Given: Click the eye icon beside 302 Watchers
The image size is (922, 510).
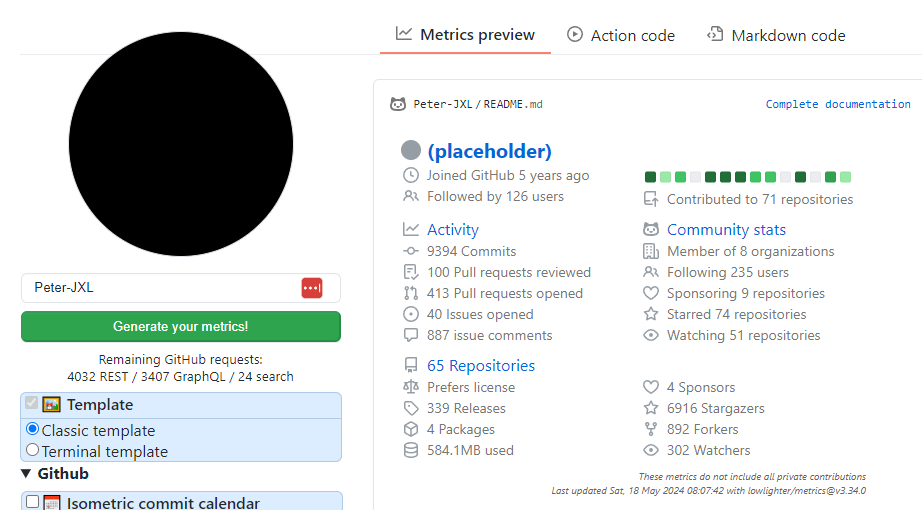Looking at the screenshot, I should (x=651, y=450).
